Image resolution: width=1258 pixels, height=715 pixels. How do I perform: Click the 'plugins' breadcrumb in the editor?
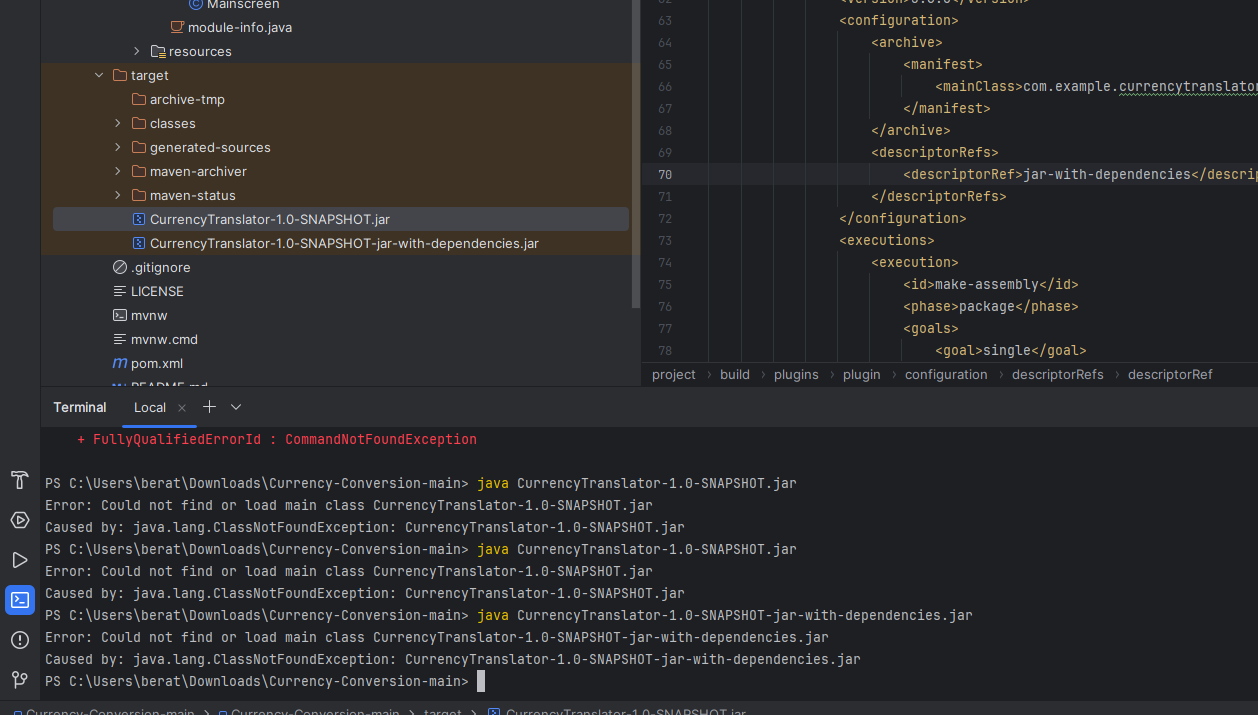[796, 374]
